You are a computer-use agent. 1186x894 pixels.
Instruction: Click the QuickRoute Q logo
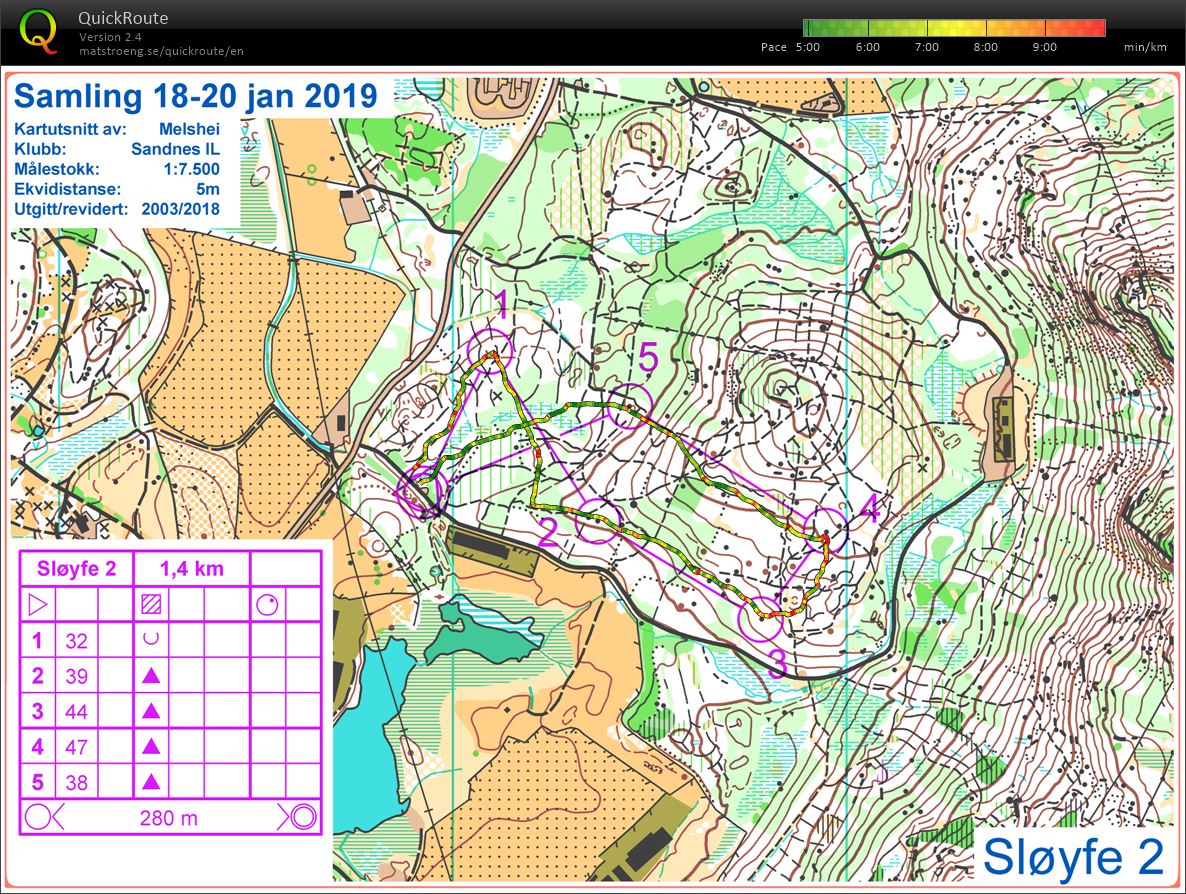click(x=38, y=31)
